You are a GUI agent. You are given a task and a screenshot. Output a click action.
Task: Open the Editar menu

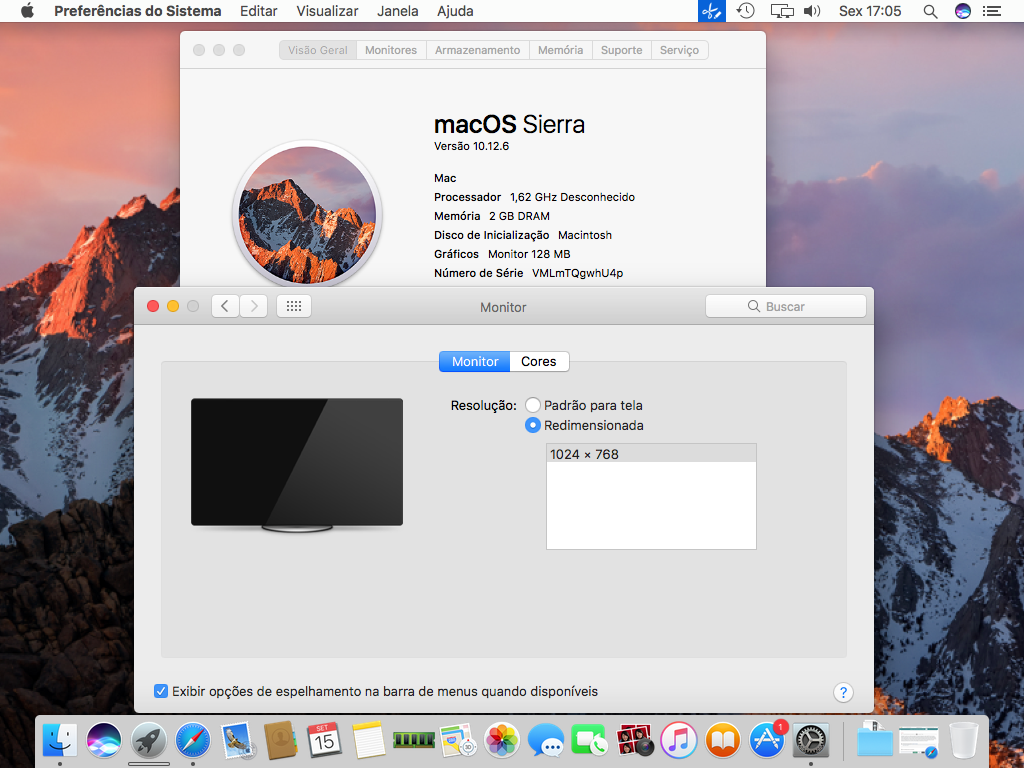tap(259, 11)
